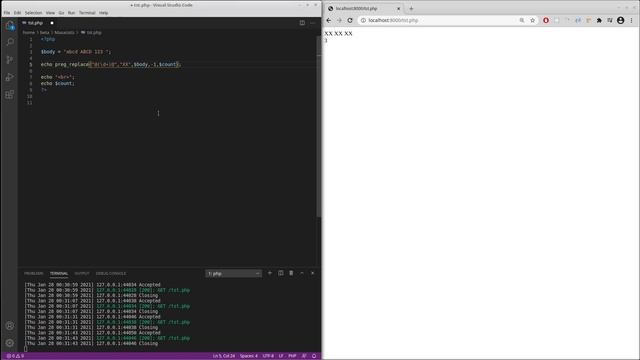
Task: Maximize the terminal panel size
Action: [302, 273]
